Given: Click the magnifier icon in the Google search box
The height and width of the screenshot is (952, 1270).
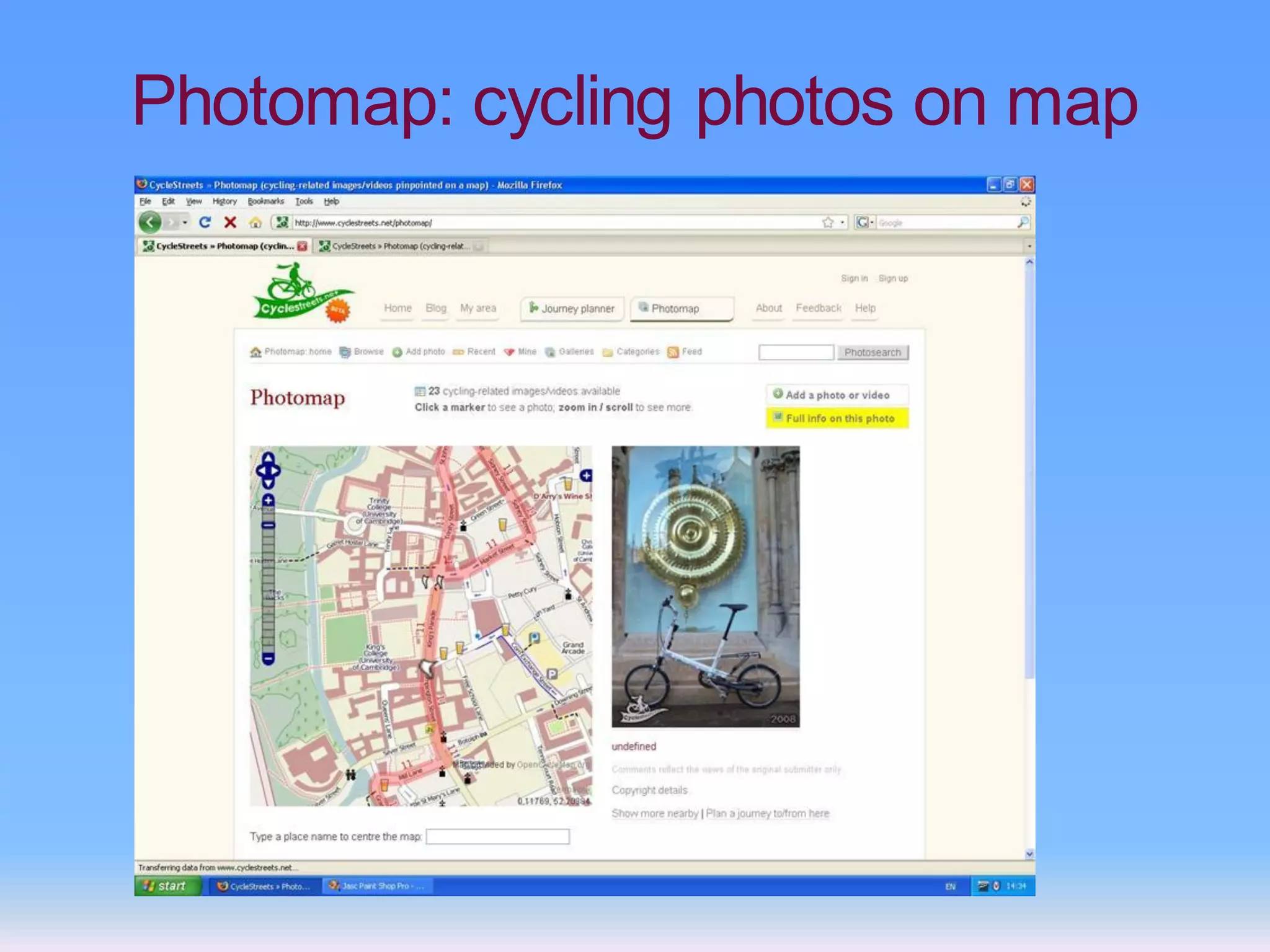Looking at the screenshot, I should [1023, 222].
